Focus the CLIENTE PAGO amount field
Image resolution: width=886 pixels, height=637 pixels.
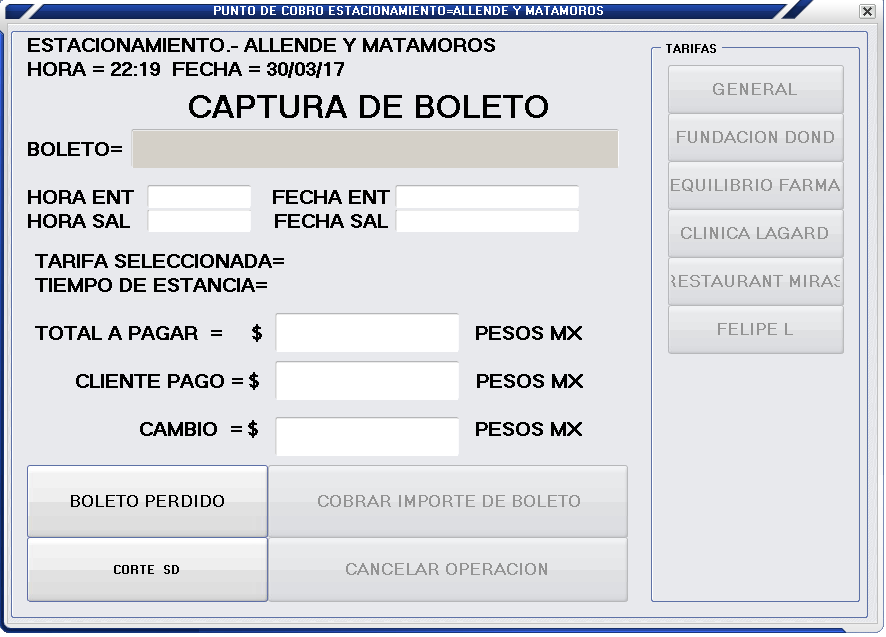[367, 381]
